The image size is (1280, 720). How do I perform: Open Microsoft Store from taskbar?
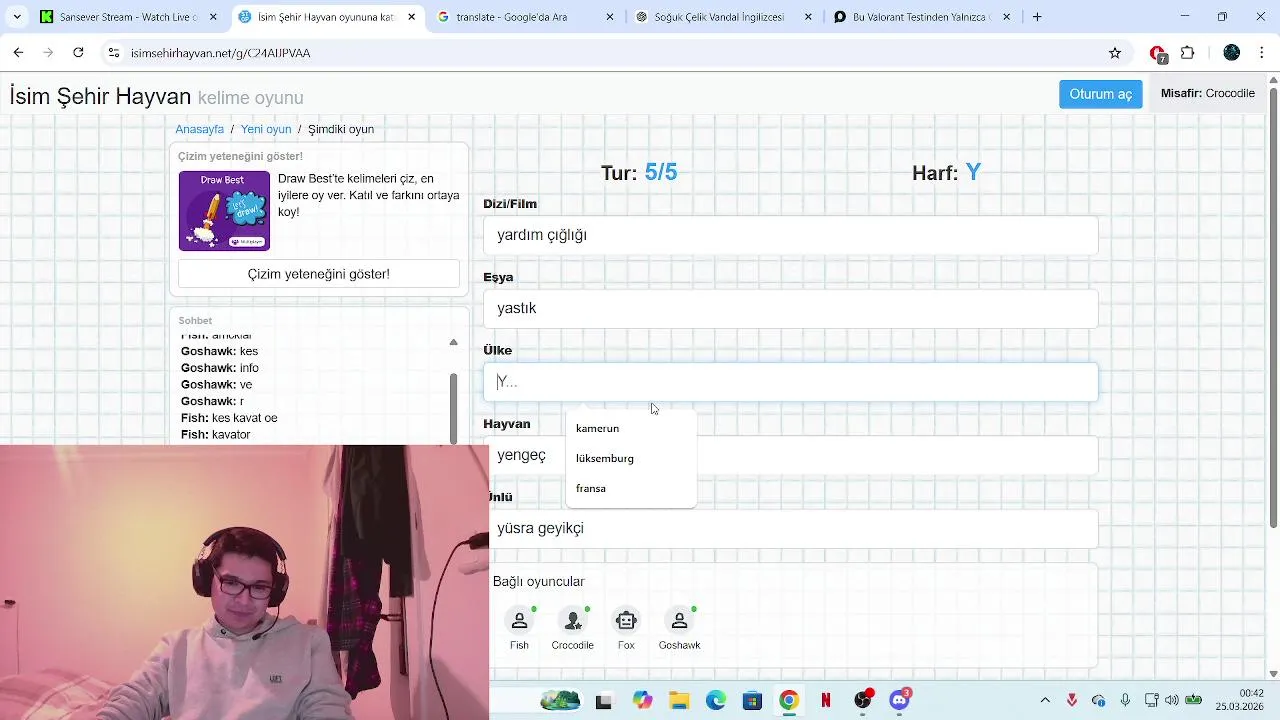click(752, 701)
